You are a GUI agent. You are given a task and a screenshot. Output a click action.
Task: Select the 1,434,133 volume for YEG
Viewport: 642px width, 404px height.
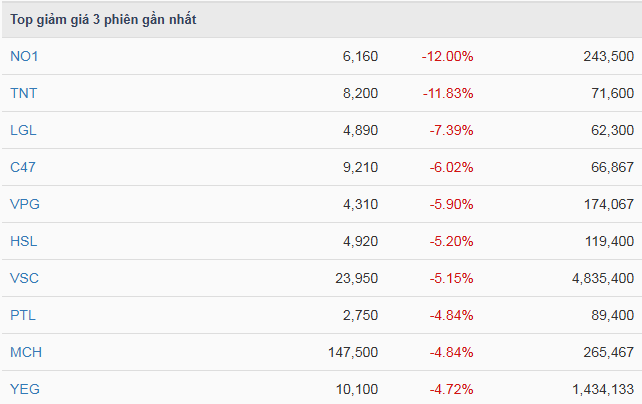click(599, 389)
